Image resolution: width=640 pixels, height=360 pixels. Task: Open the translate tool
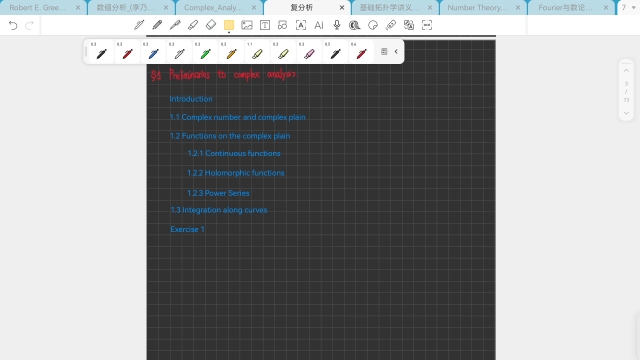click(409, 25)
